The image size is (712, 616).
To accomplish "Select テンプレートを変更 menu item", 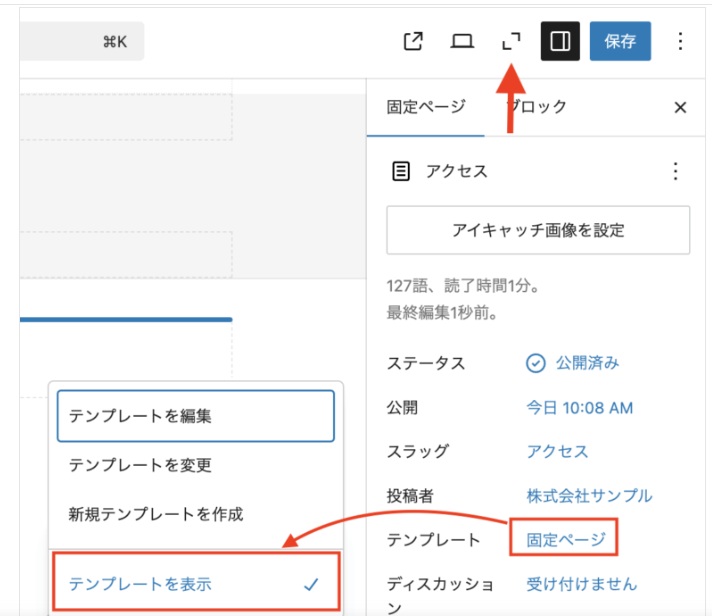I will 196,465.
